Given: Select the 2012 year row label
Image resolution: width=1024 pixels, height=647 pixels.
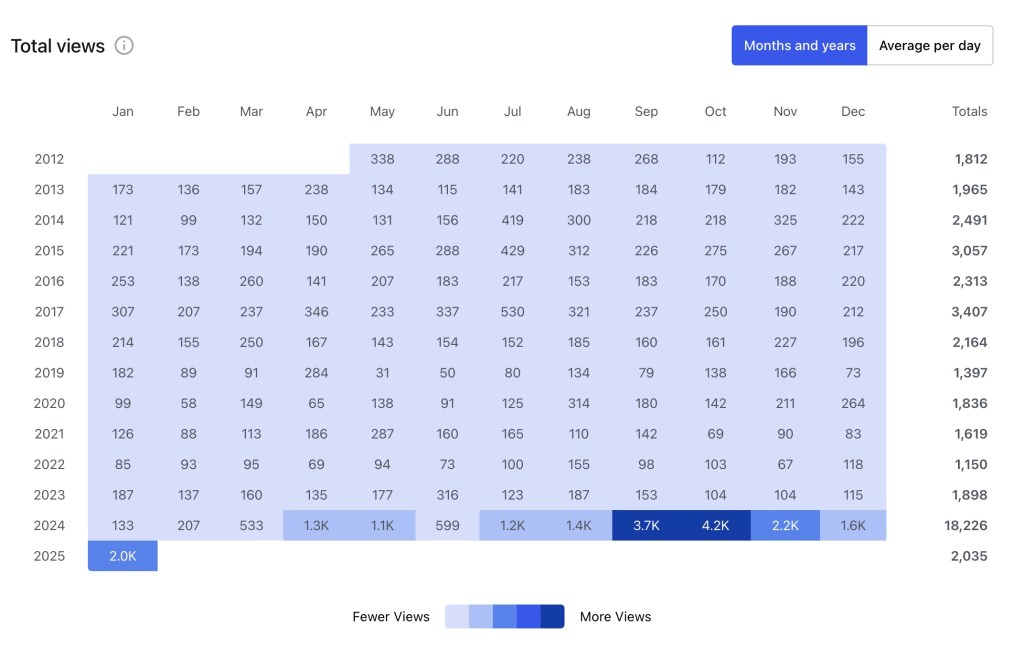Looking at the screenshot, I should (x=49, y=159).
